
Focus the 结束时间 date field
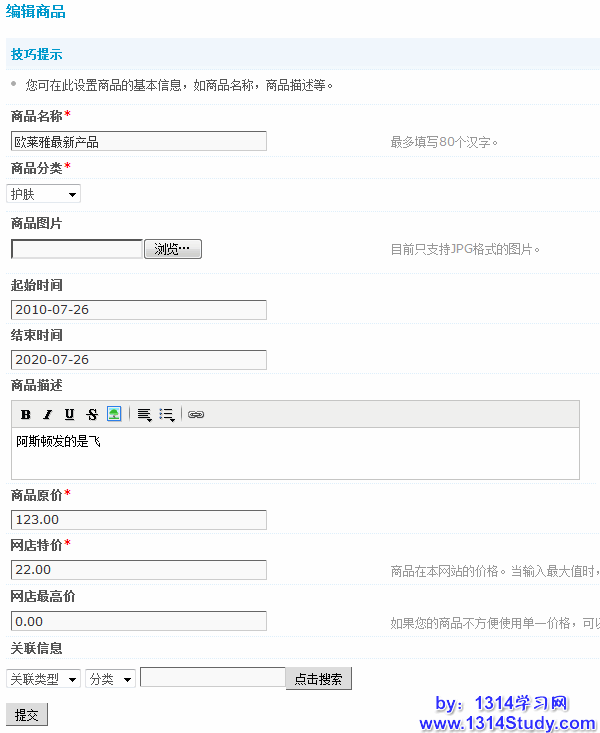[x=139, y=360]
